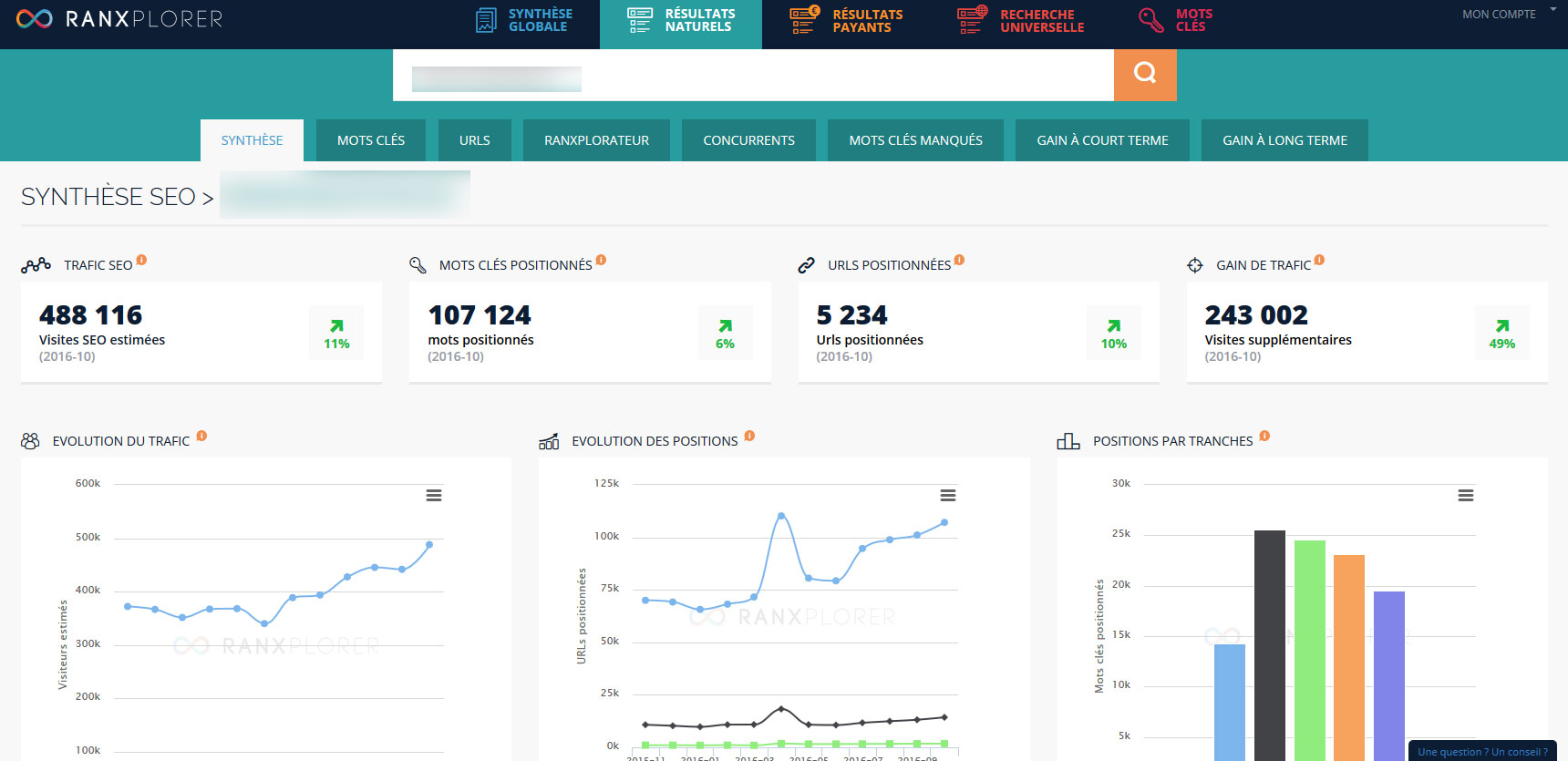Image resolution: width=1568 pixels, height=761 pixels.
Task: Click the 6% trend arrow in Mots Clés
Action: [725, 326]
